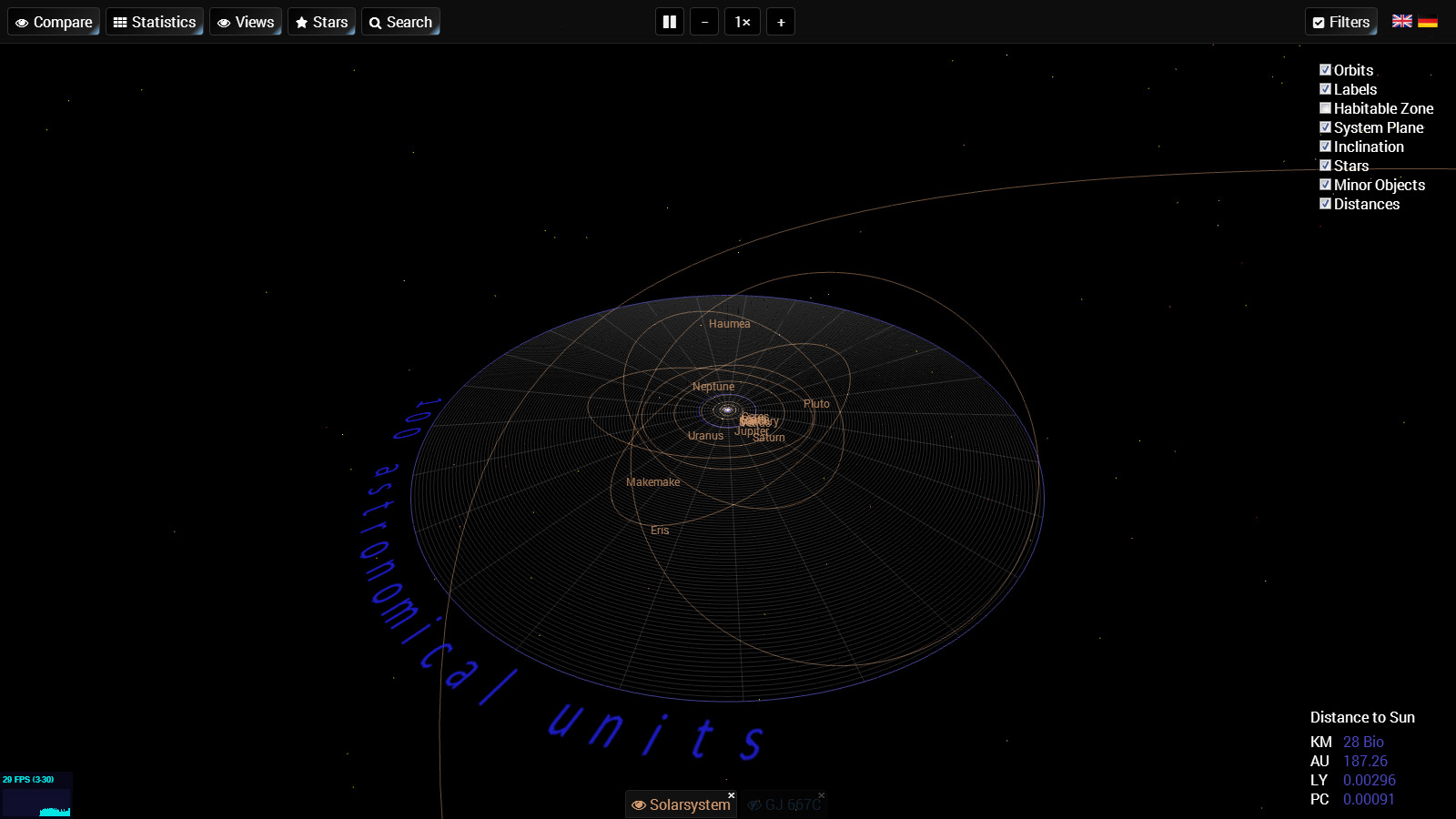Switch language to English flag
The width and height of the screenshot is (1456, 819).
click(1402, 21)
